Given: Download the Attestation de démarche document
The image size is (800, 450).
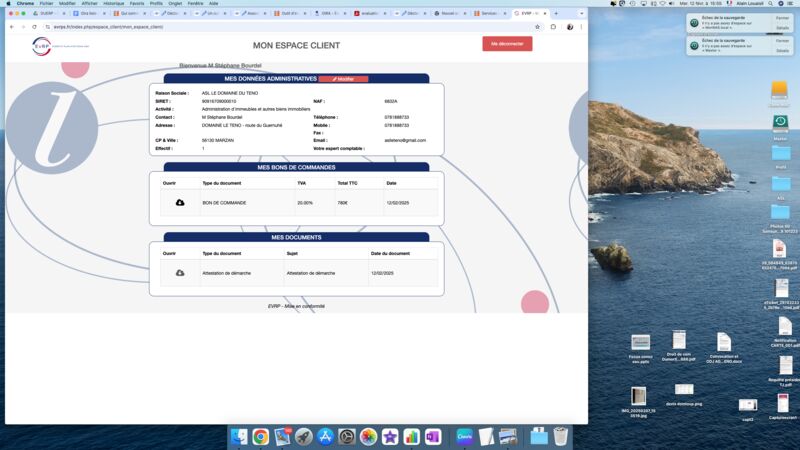Looking at the screenshot, I should coord(180,273).
